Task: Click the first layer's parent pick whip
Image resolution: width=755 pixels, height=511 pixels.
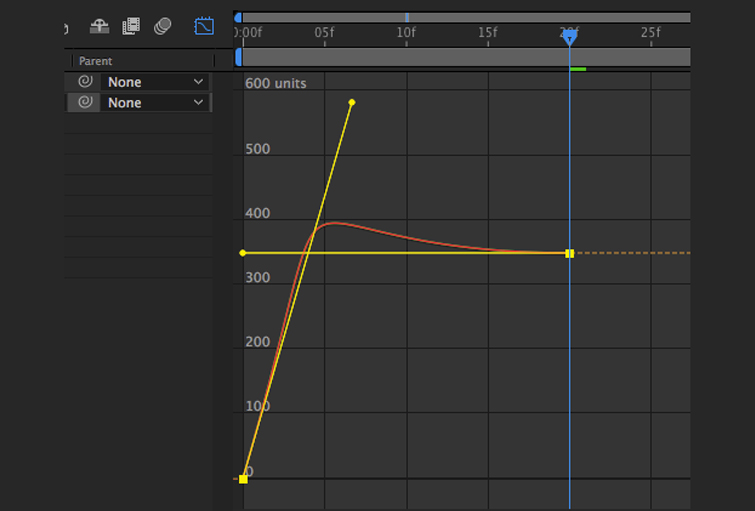Action: [x=85, y=82]
